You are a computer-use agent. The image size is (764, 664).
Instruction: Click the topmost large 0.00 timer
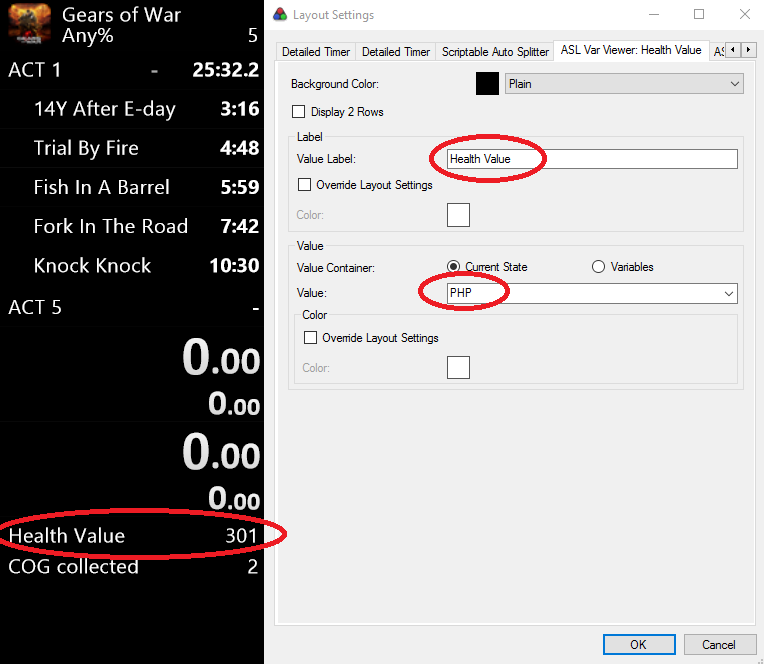[221, 358]
